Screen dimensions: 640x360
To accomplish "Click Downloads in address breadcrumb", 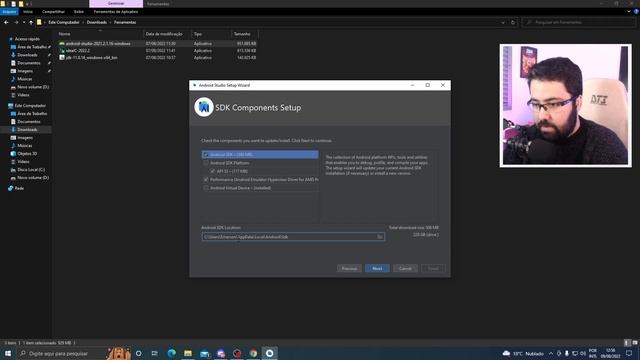I will [97, 22].
